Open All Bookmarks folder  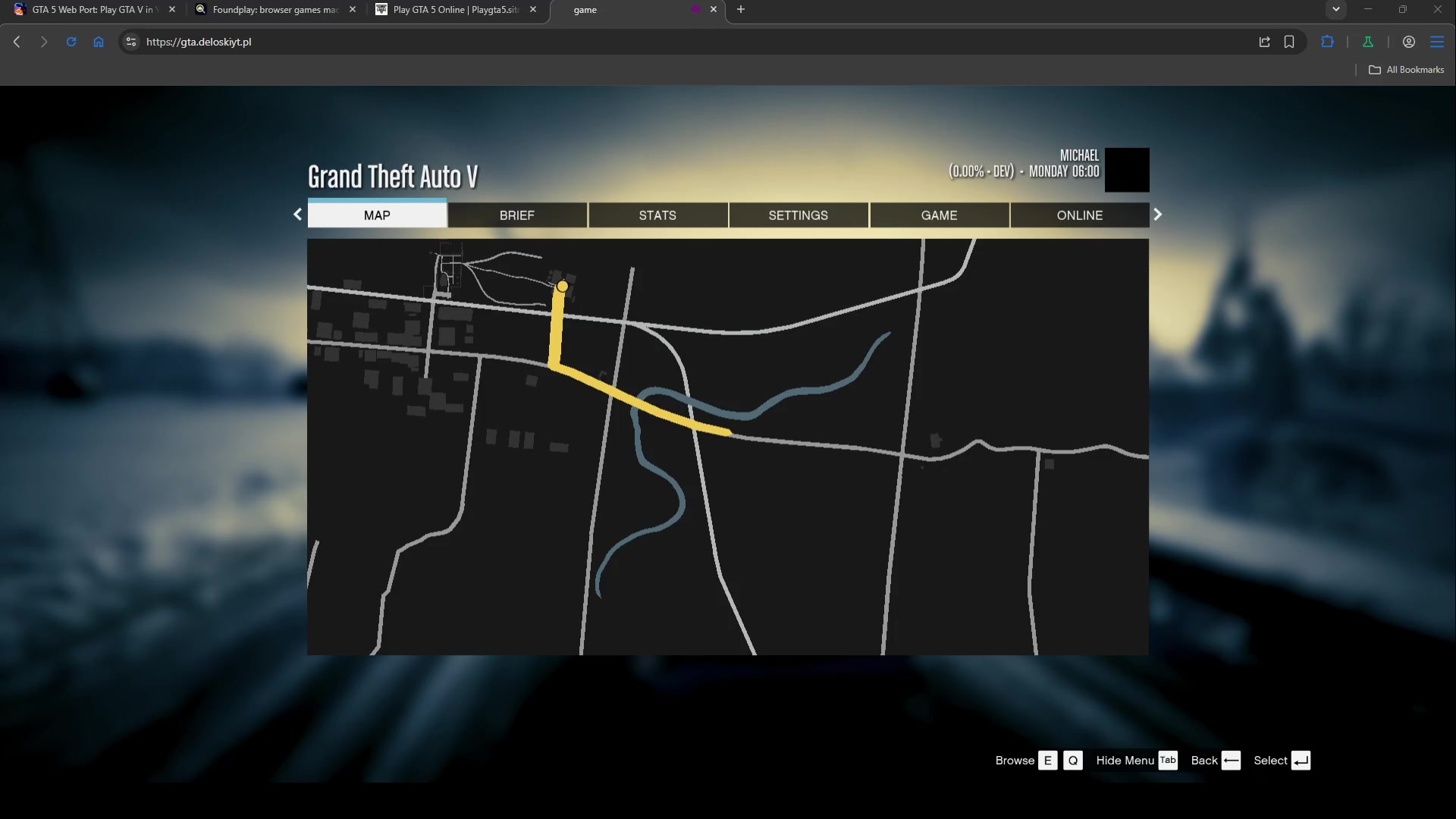point(1407,69)
